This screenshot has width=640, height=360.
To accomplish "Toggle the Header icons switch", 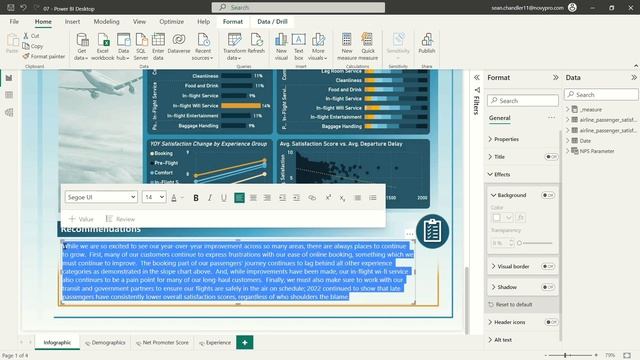I will pyautogui.click(x=551, y=322).
